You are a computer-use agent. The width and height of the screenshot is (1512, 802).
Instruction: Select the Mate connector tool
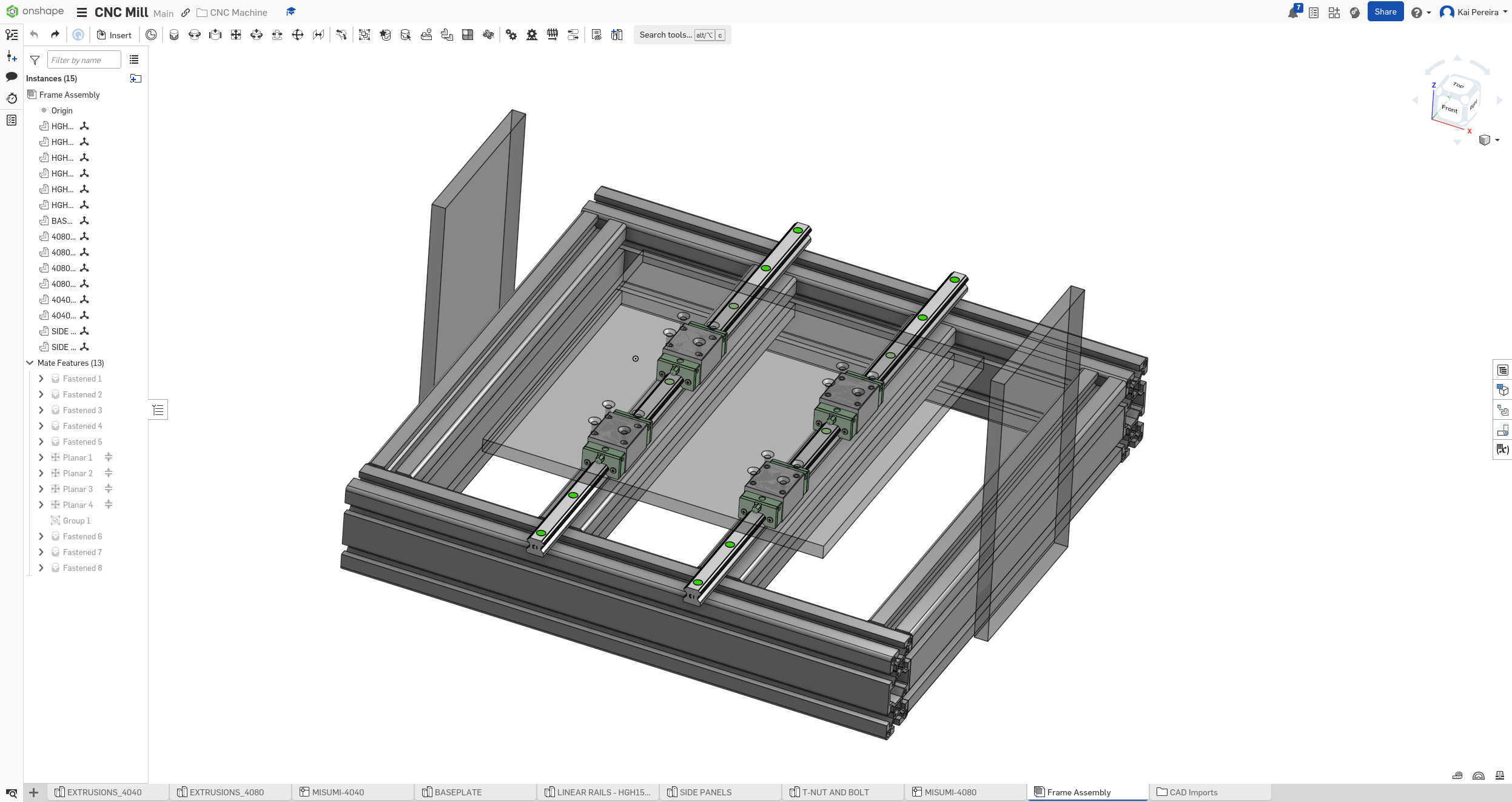tap(151, 35)
